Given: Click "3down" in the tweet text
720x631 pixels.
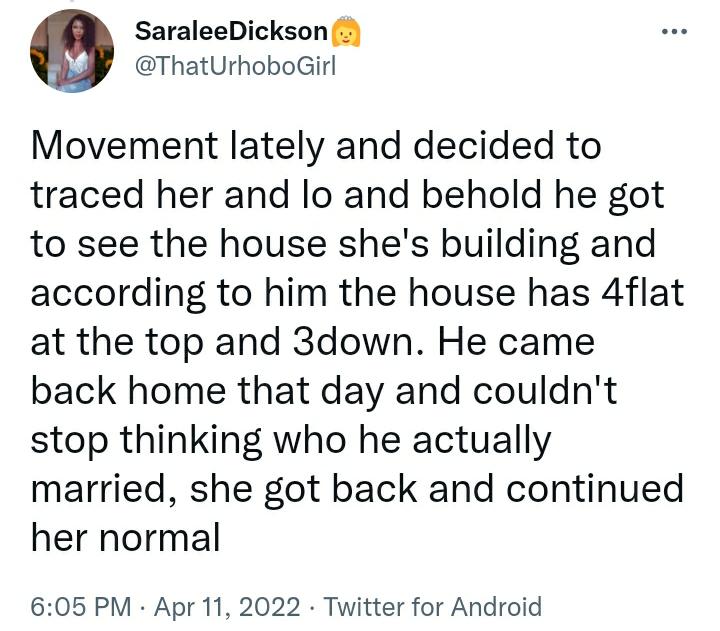Looking at the screenshot, I should tap(374, 341).
